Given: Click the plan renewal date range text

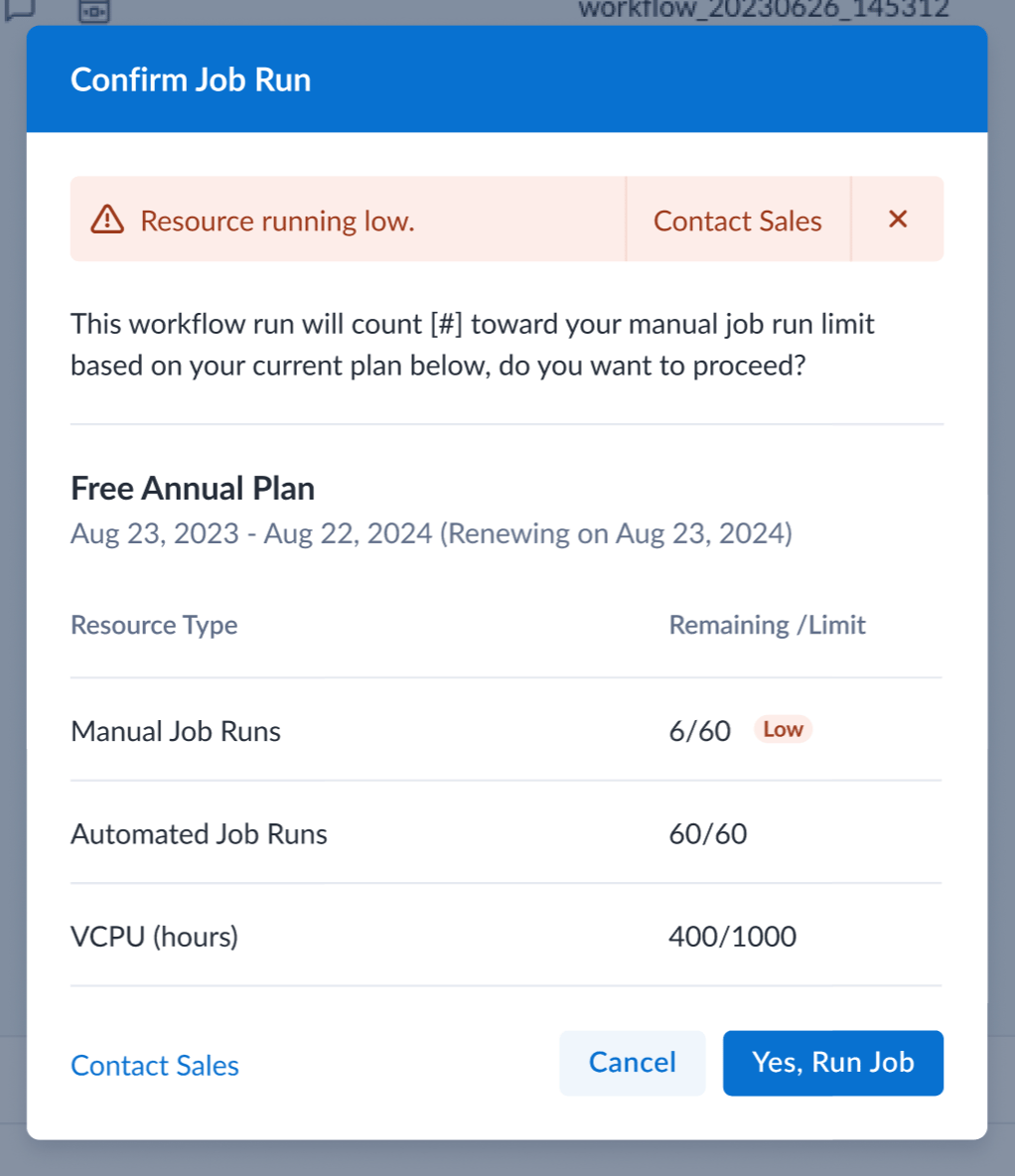Looking at the screenshot, I should 431,533.
